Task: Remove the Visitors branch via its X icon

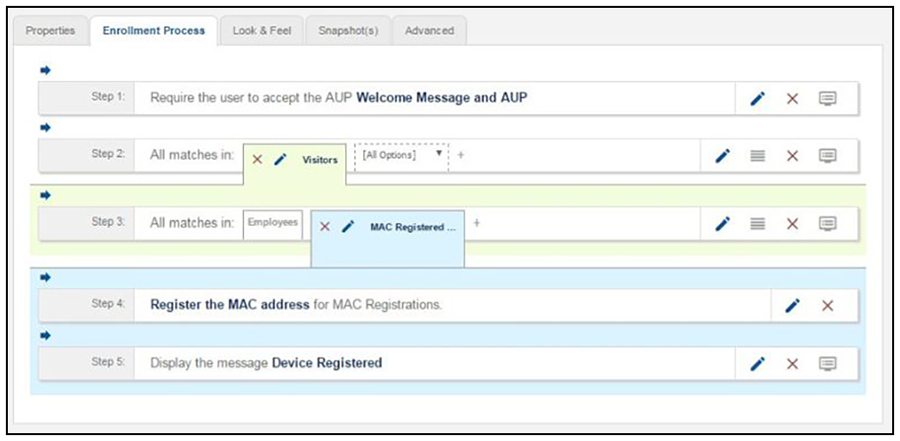Action: [x=257, y=160]
